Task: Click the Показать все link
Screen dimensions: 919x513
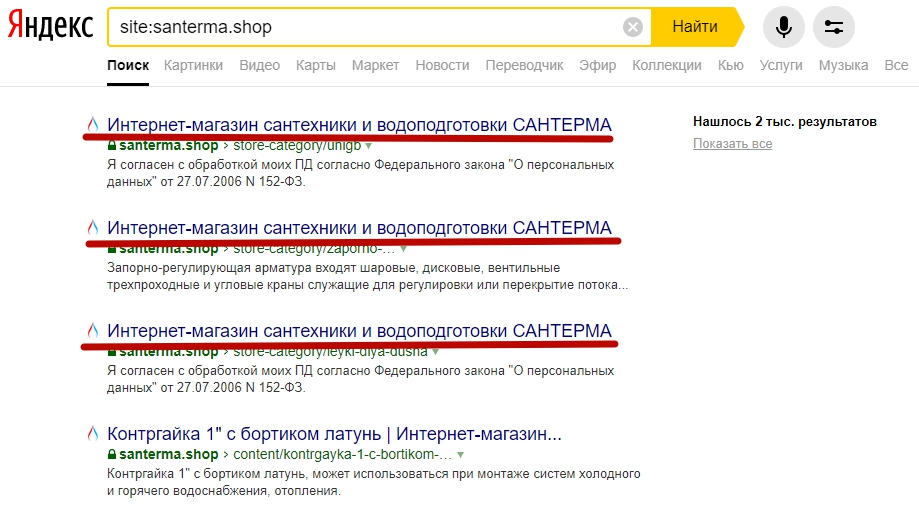Action: 732,144
